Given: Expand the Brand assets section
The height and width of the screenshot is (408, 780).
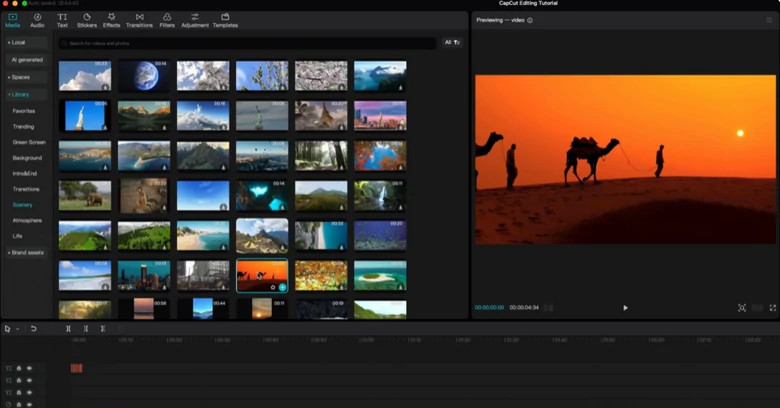Looking at the screenshot, I should tap(25, 252).
